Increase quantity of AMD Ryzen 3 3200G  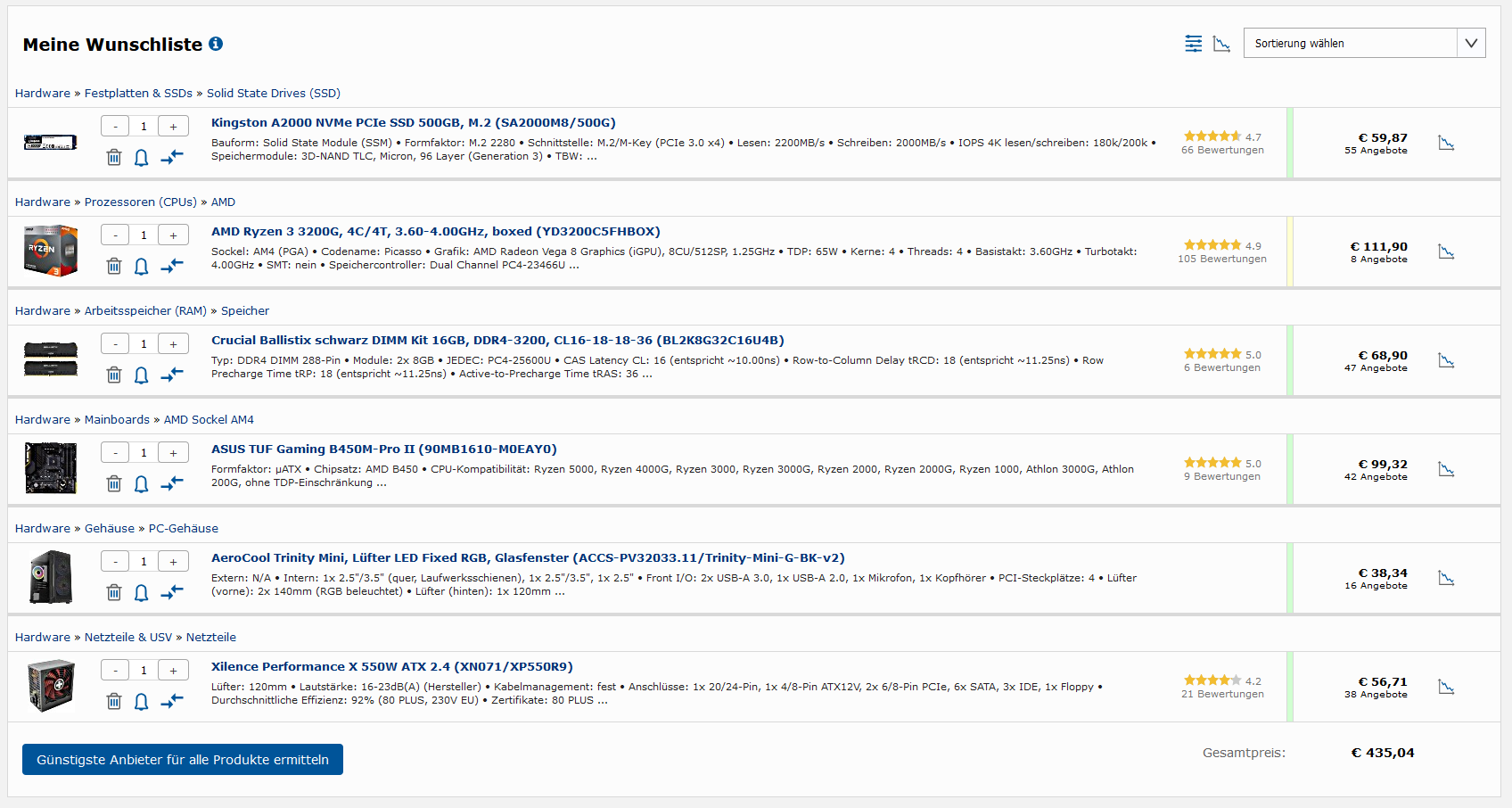click(173, 235)
